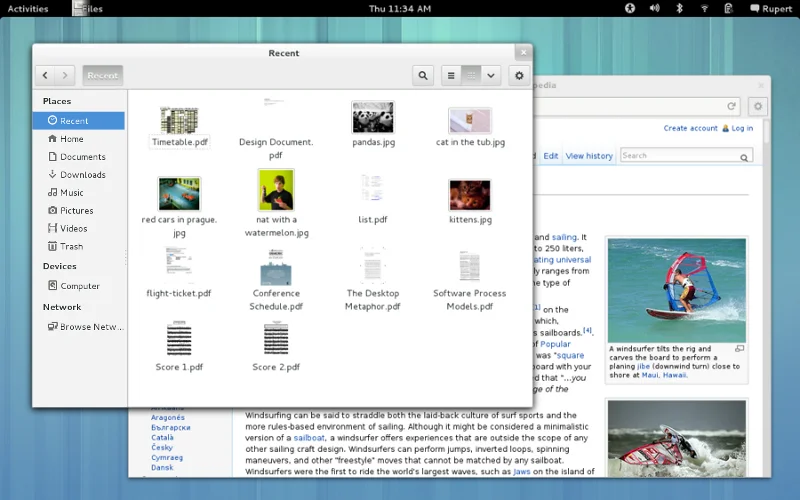The height and width of the screenshot is (500, 800).
Task: Click the search magnifier in Files toolbar
Action: point(423,75)
